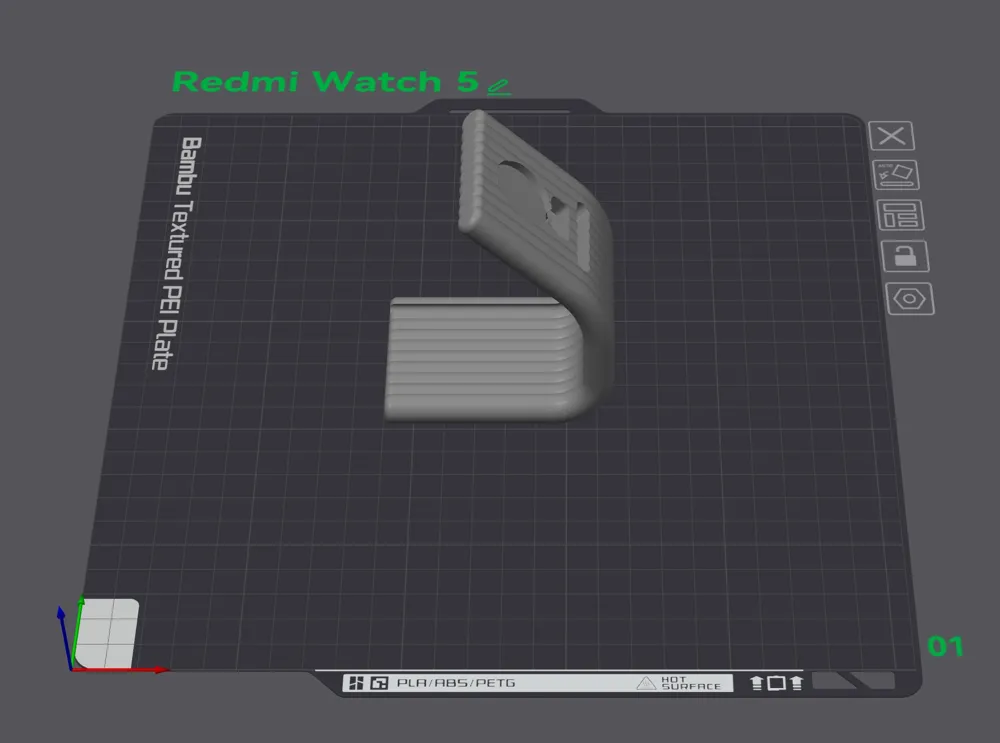
Task: Remove the plate with the X icon
Action: pos(891,136)
